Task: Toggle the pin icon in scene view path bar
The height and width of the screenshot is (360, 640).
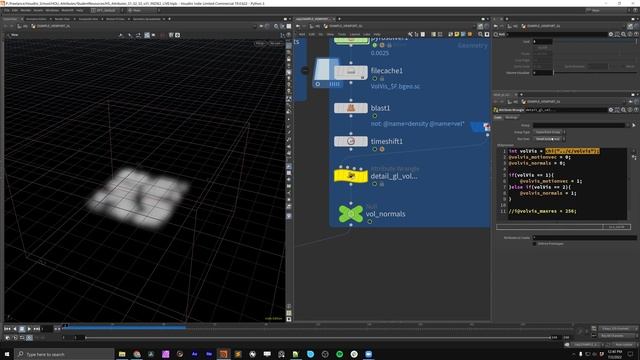Action: pyautogui.click(x=261, y=26)
